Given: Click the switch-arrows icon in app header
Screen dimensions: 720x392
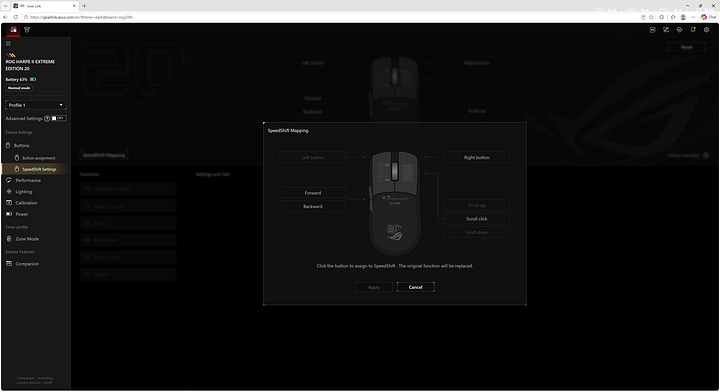Looking at the screenshot, I should click(x=666, y=30).
